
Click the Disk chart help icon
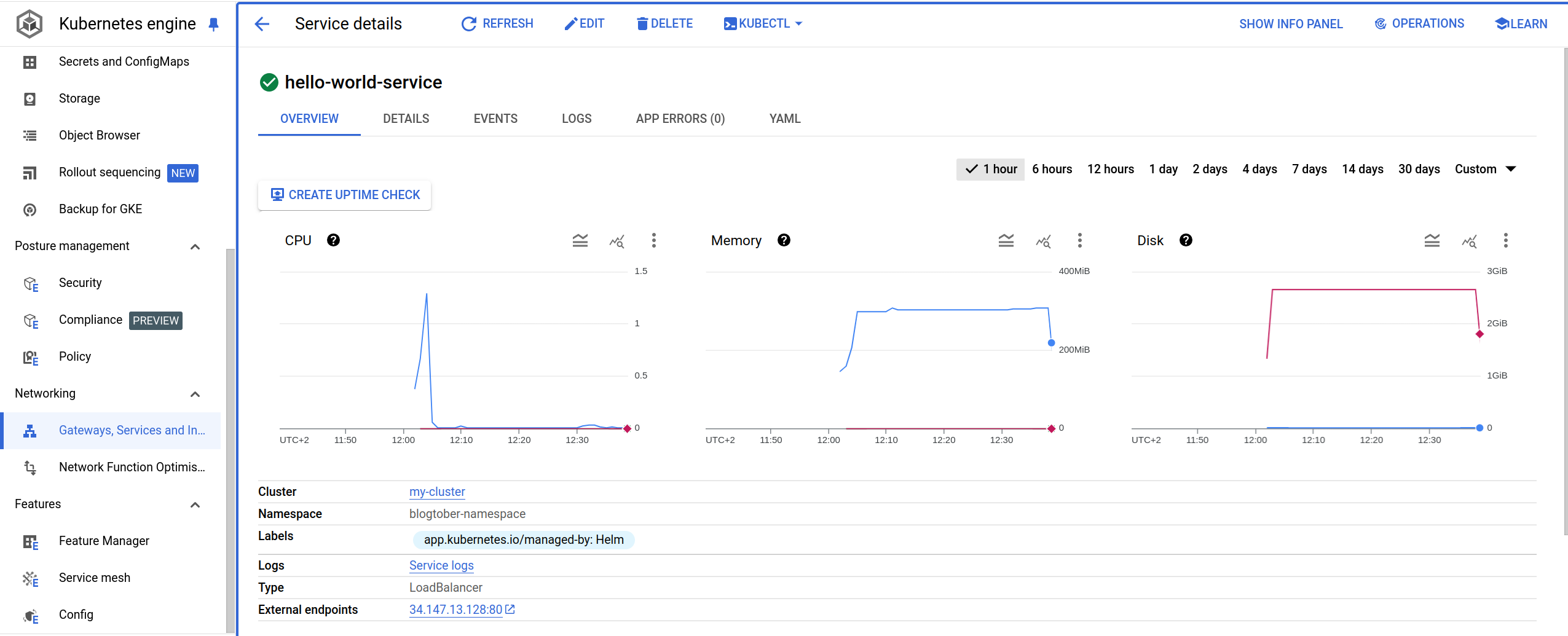[x=1186, y=240]
